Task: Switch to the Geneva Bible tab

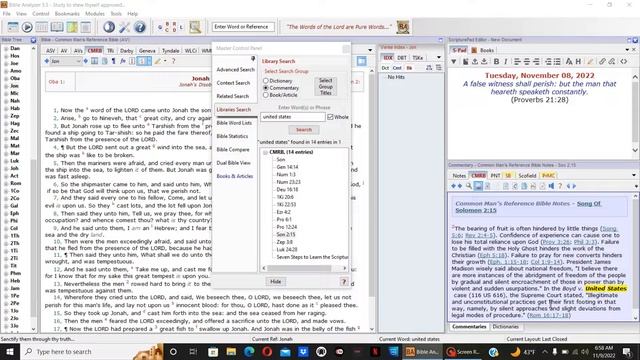Action: point(147,51)
